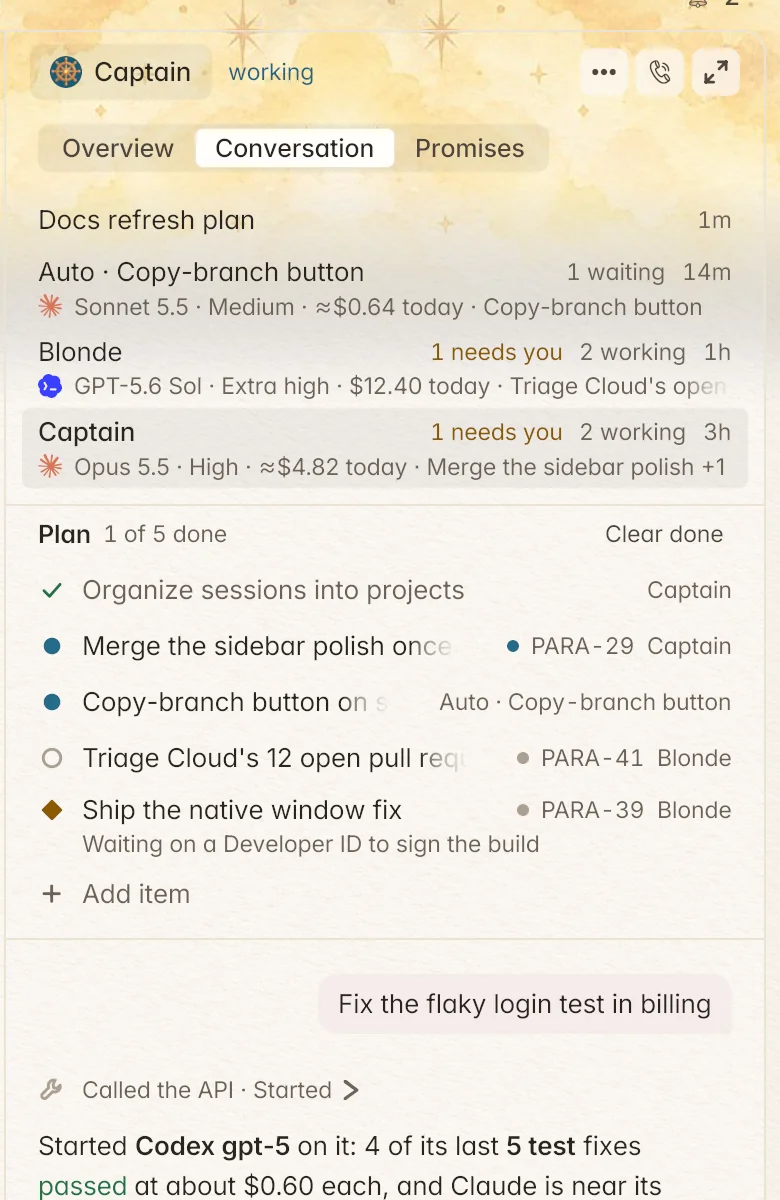Click the wrench icon by Called the API
Screen dimensions: 780x1200
coord(51,1090)
